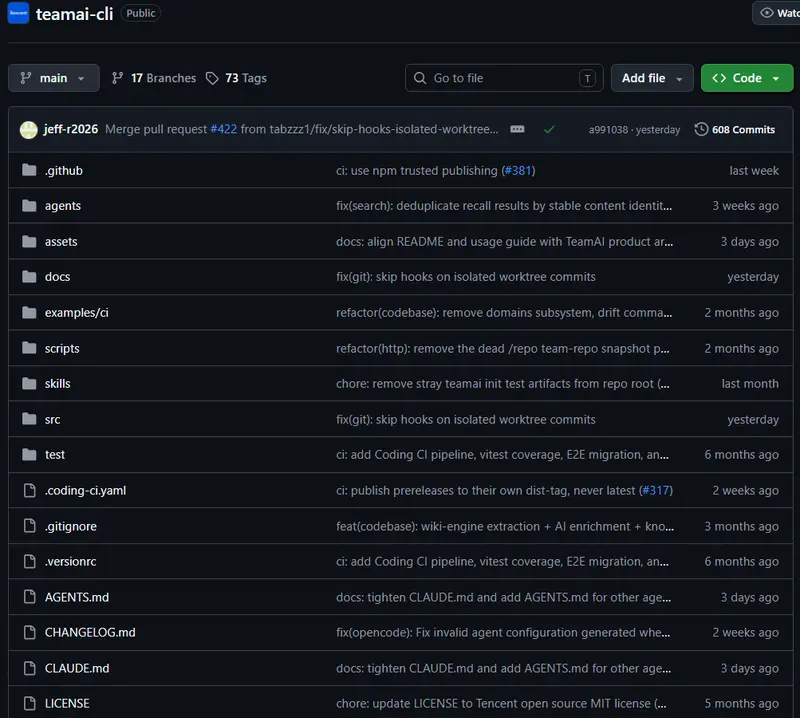Open commit hash a991038
This screenshot has width=800, height=718.
[608, 130]
